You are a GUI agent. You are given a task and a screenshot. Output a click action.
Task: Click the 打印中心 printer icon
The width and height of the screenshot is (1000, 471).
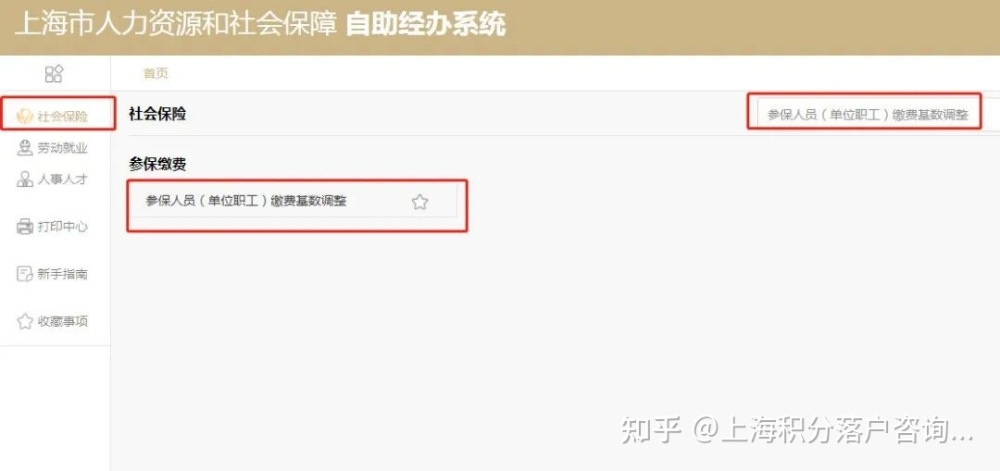click(24, 226)
